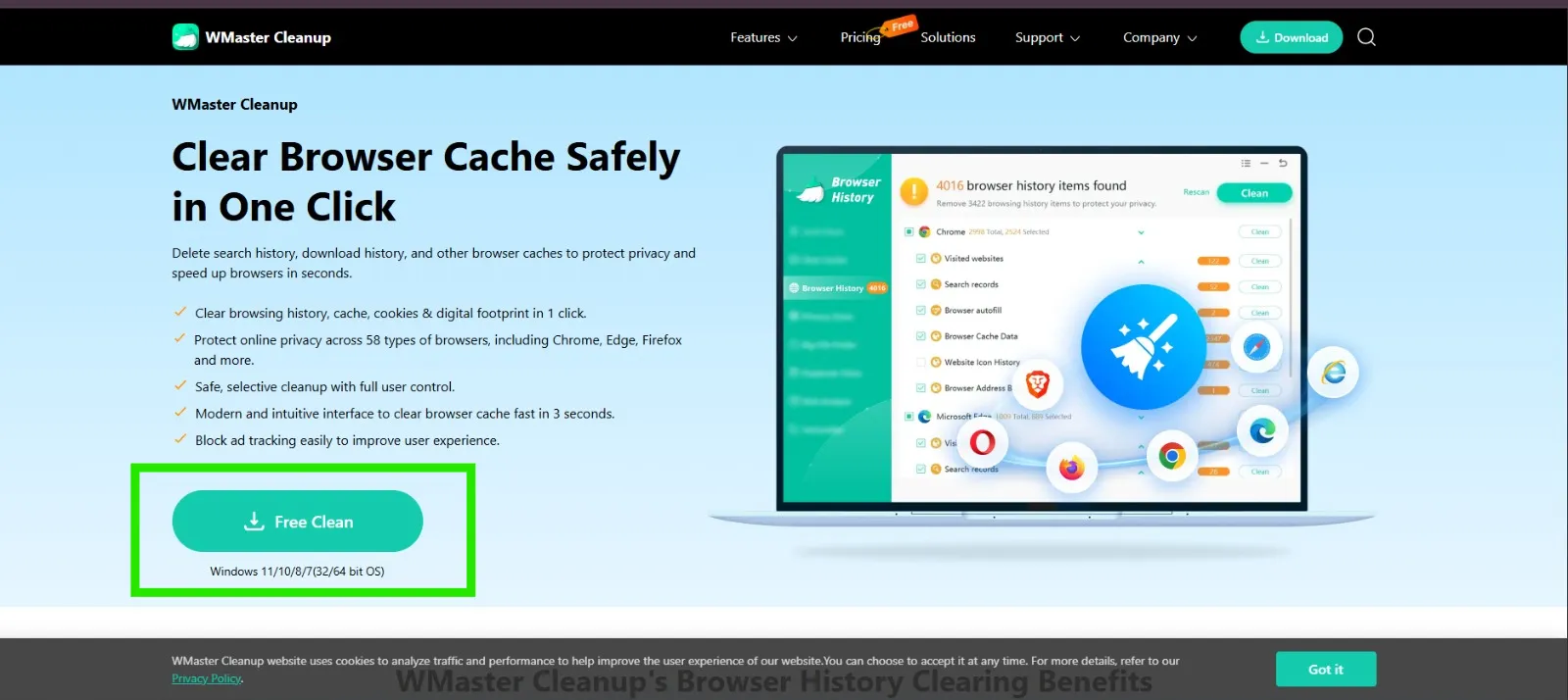Click the blue broom cleaning icon
This screenshot has width=1568, height=700.
[1143, 347]
